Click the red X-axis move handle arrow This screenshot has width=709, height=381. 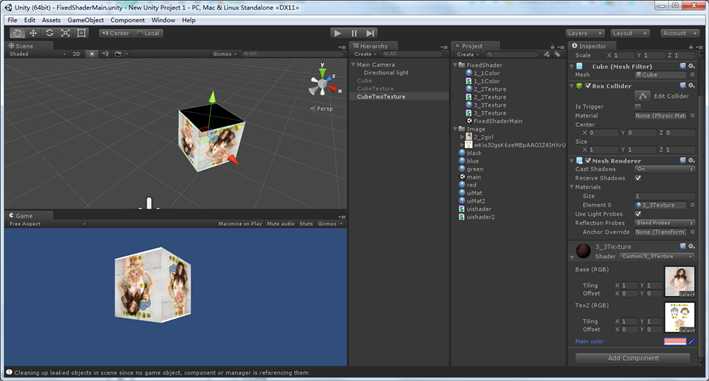232,159
